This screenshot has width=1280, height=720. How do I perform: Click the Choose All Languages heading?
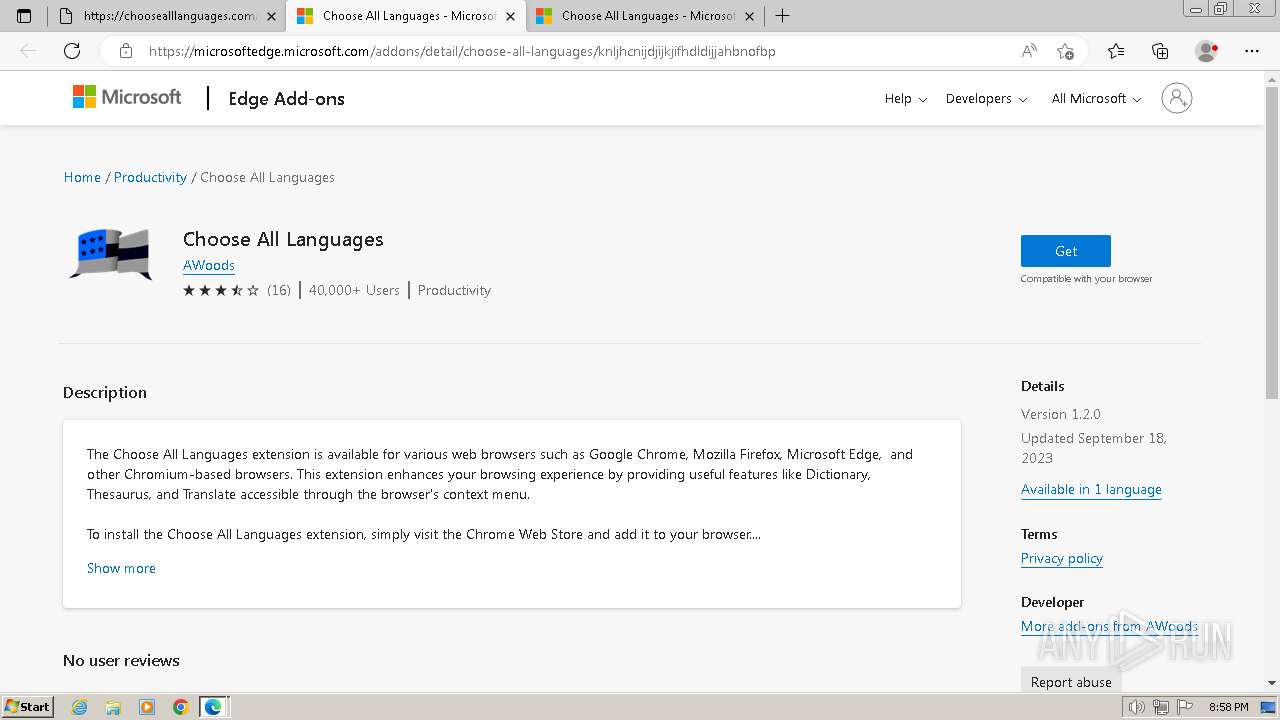(283, 239)
